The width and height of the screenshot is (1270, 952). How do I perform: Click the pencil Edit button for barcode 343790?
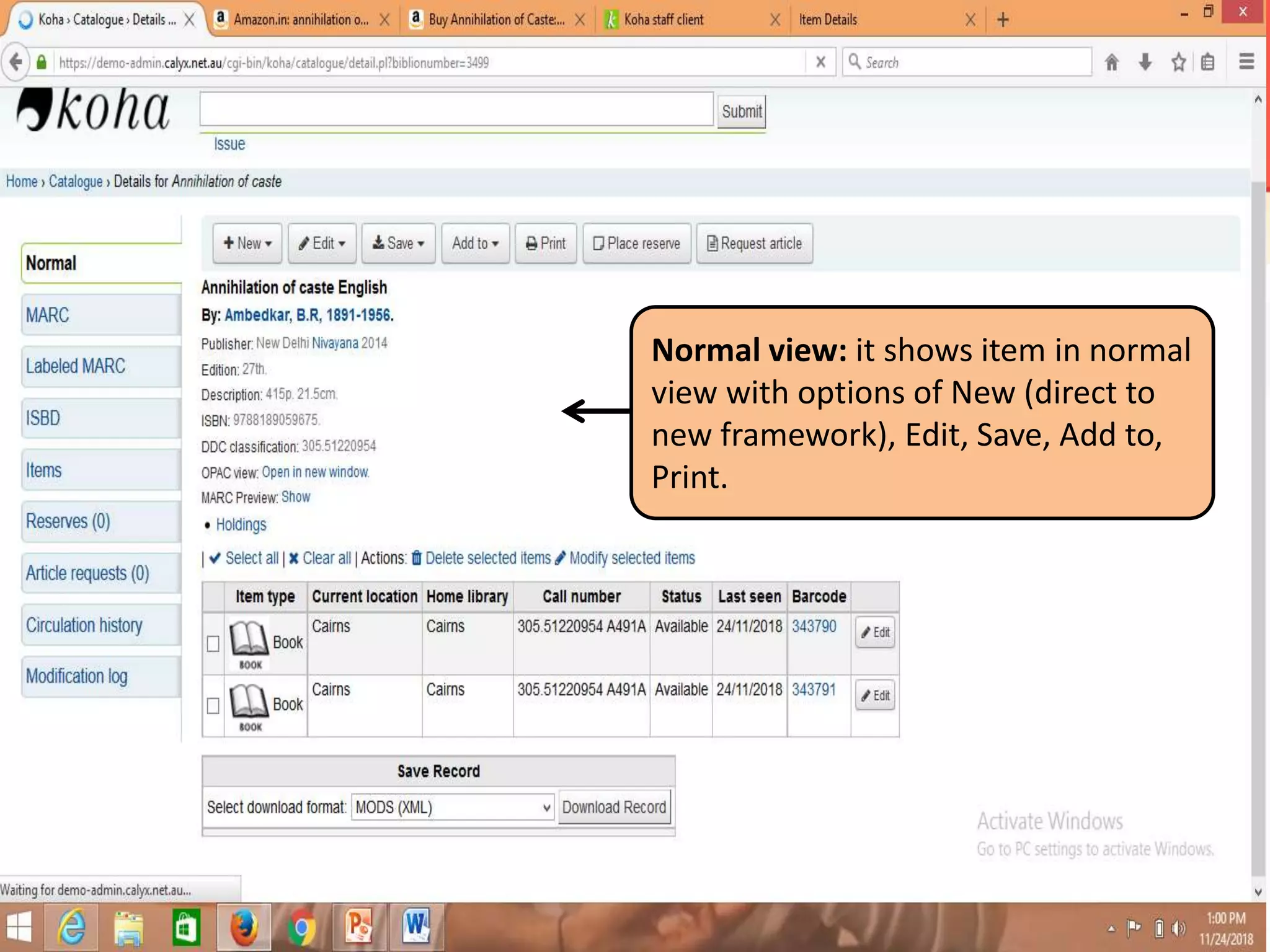[x=875, y=633]
